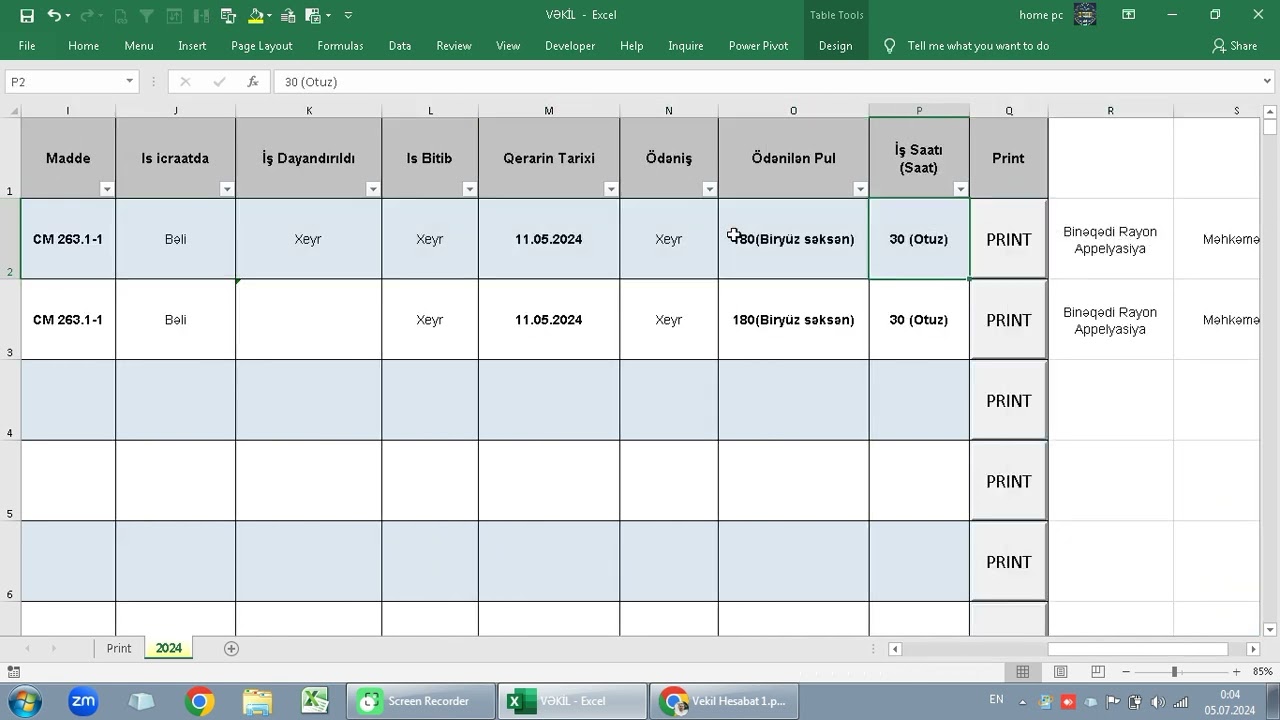Click the zoom slider handle
1280x720 pixels.
click(1174, 672)
